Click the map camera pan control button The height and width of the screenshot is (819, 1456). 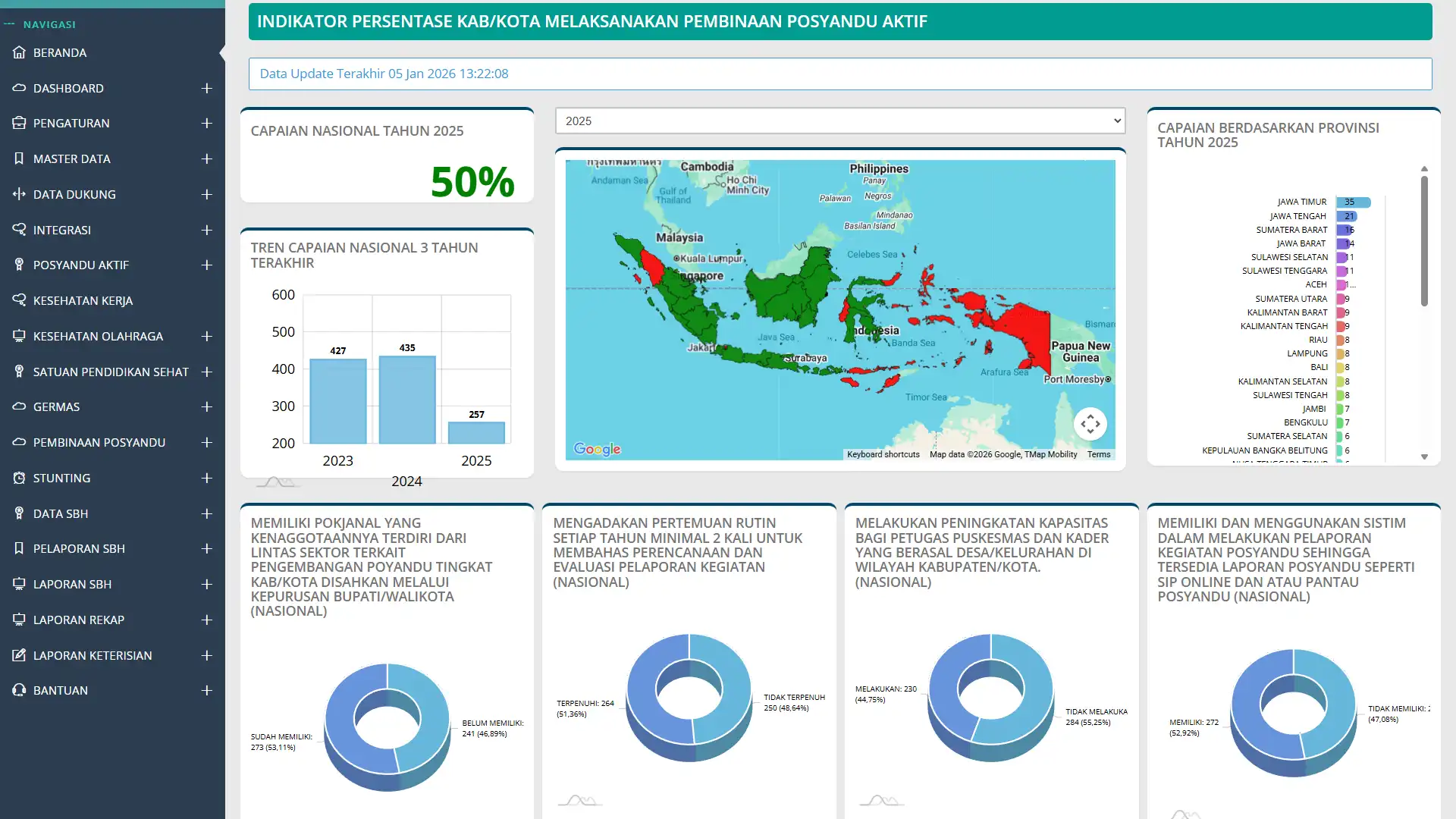[1090, 424]
